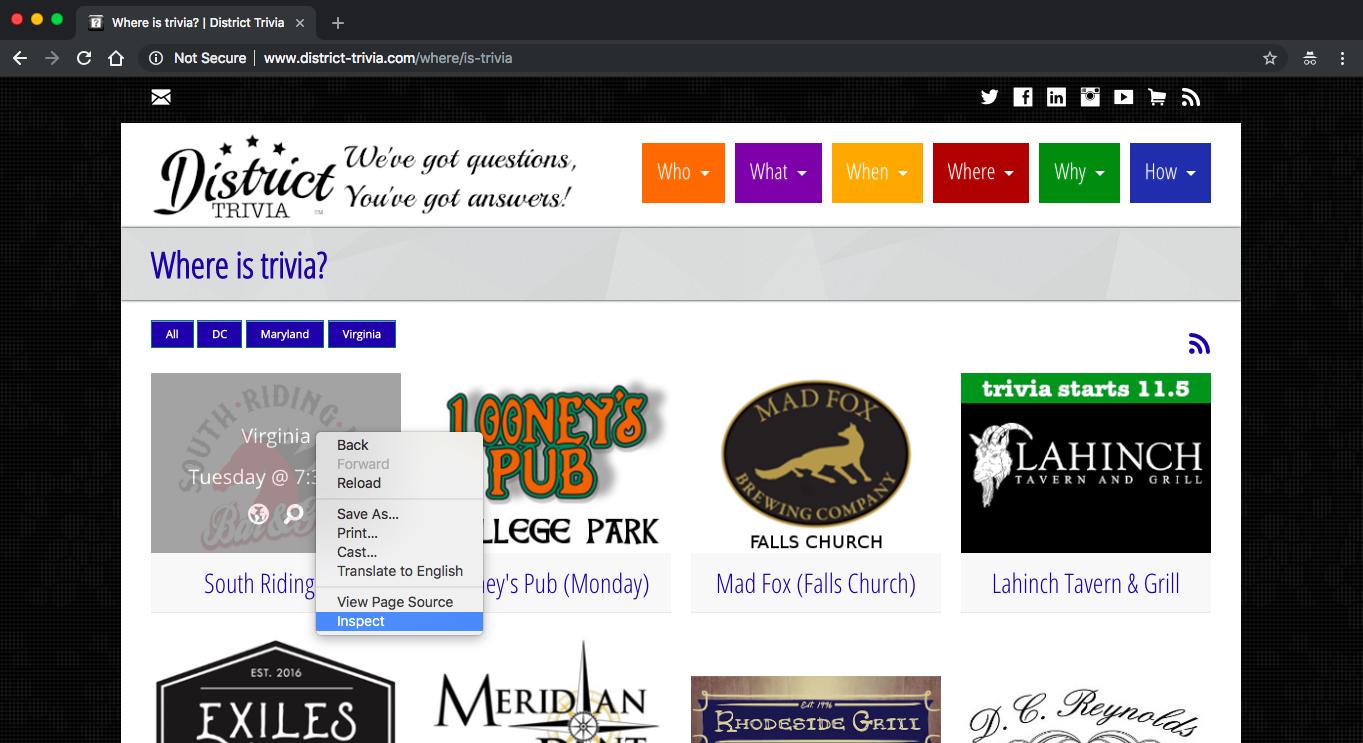
Task: Choose Reload in context menu
Action: [399, 483]
